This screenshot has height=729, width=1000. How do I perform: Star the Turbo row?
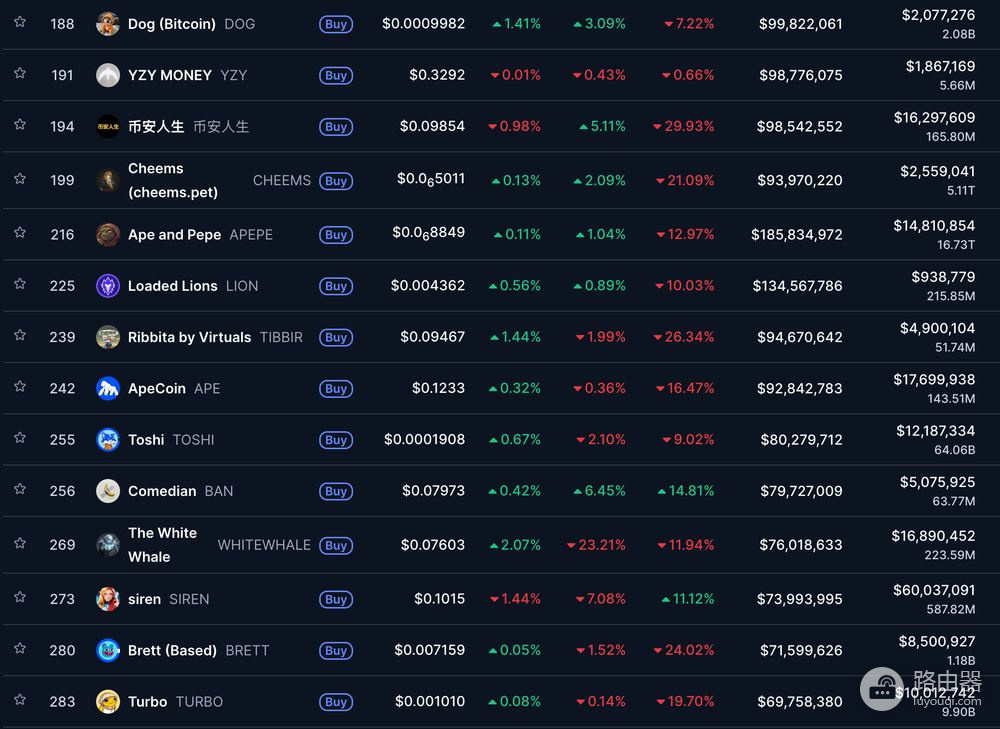(x=20, y=700)
